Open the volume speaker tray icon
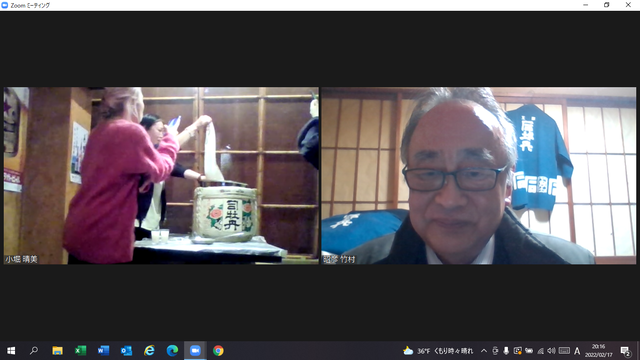Screen dimensions: 640x360 coord(551,351)
